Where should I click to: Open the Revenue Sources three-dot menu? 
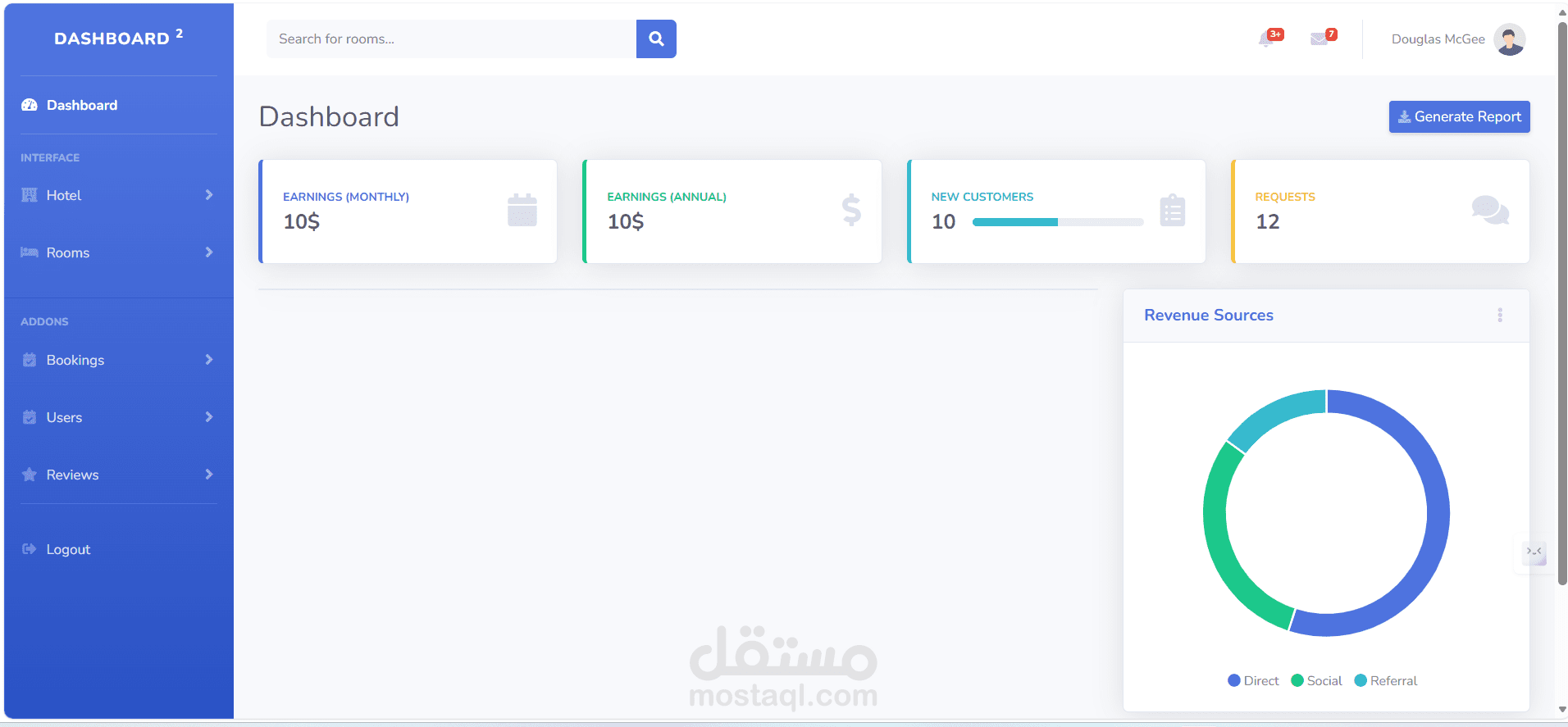coord(1500,316)
